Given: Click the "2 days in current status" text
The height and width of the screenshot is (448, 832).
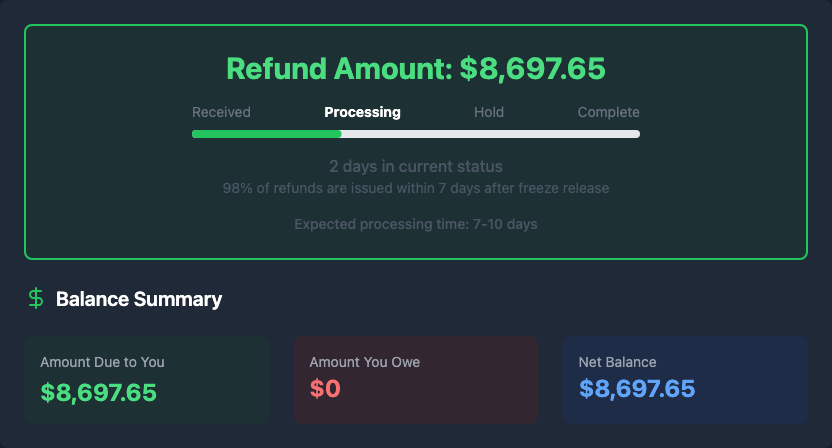Looking at the screenshot, I should pyautogui.click(x=416, y=166).
